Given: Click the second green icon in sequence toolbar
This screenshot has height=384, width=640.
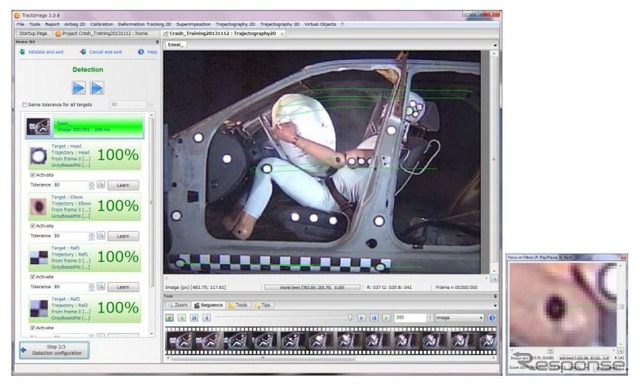Looking at the screenshot, I should [x=182, y=317].
